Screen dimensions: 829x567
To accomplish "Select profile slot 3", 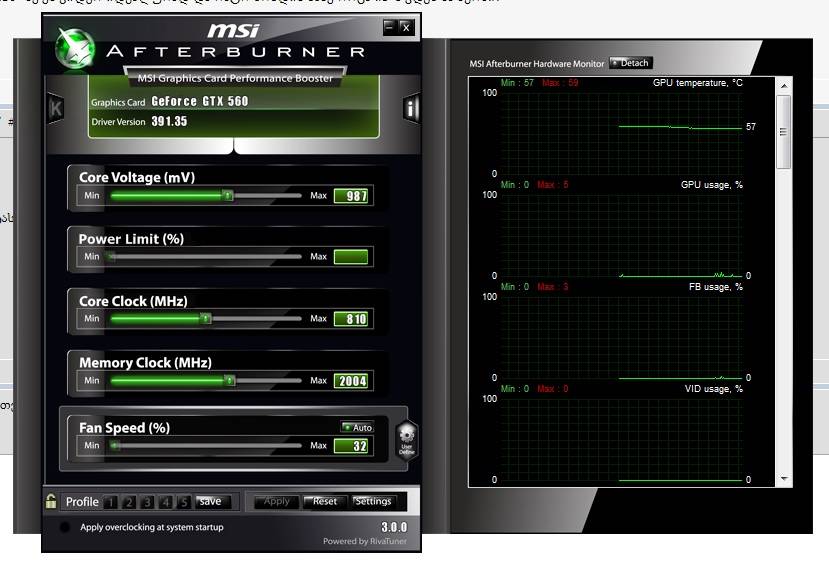I will [x=148, y=502].
